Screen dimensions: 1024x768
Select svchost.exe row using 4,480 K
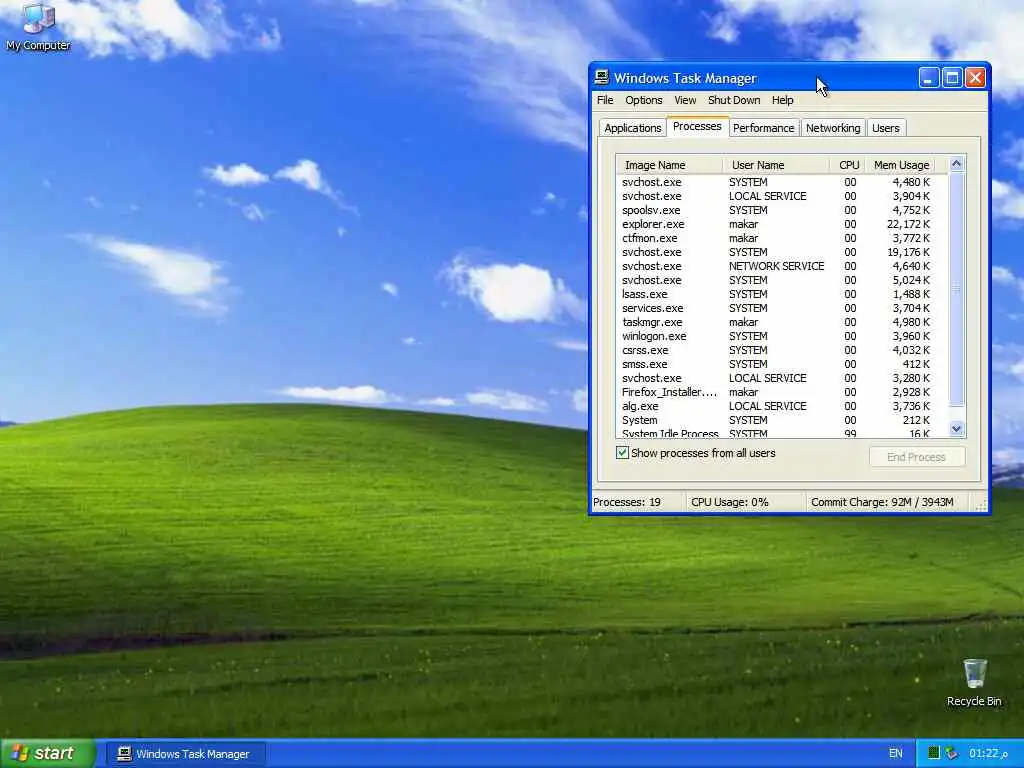776,182
